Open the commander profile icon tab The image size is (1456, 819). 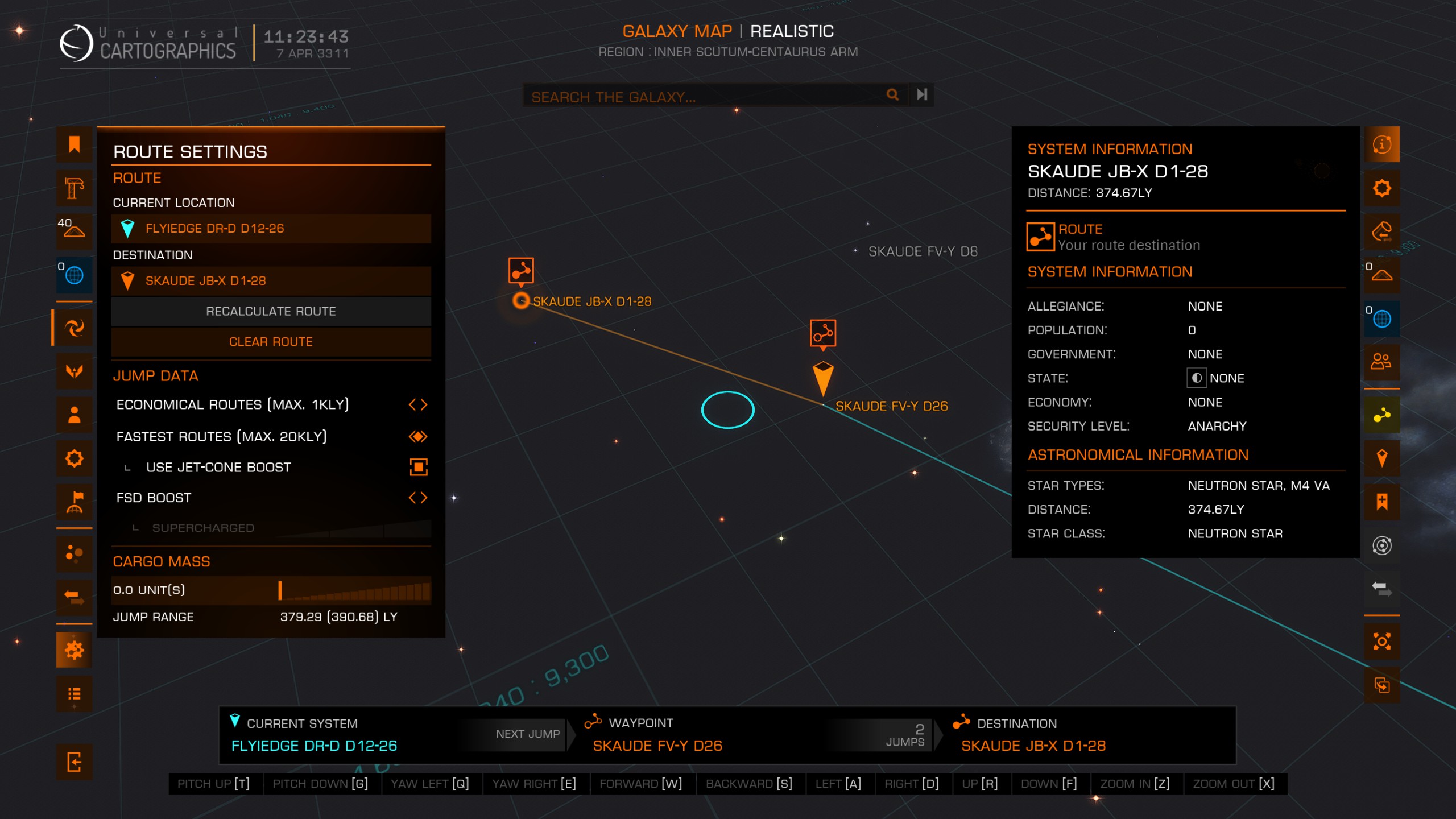pyautogui.click(x=74, y=415)
